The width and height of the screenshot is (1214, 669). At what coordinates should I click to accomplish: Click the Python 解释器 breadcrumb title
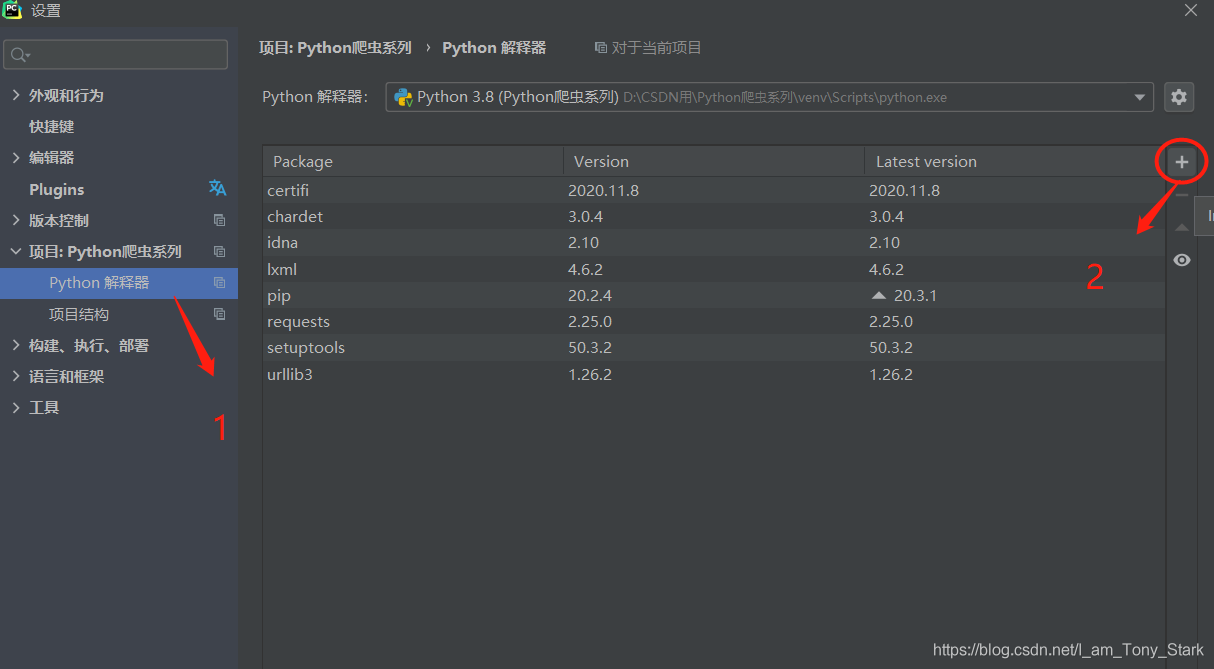click(x=494, y=47)
